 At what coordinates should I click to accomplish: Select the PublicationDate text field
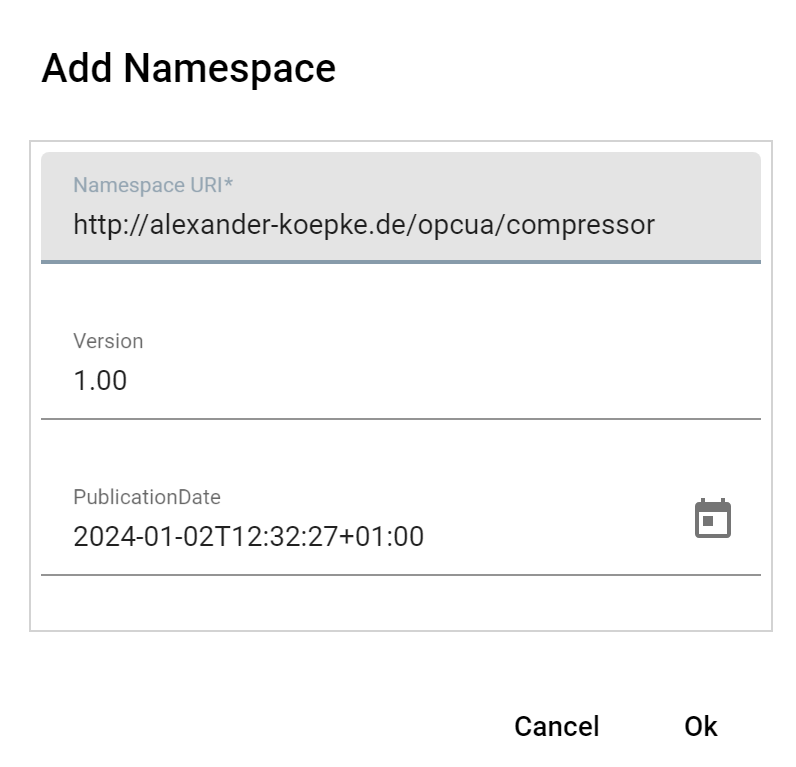click(x=401, y=520)
